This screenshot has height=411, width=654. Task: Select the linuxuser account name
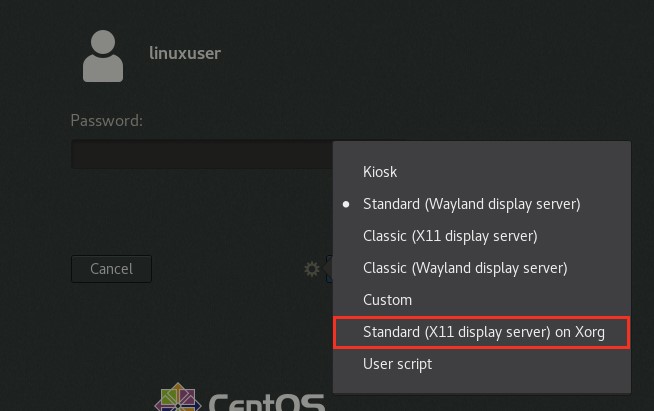(x=184, y=53)
